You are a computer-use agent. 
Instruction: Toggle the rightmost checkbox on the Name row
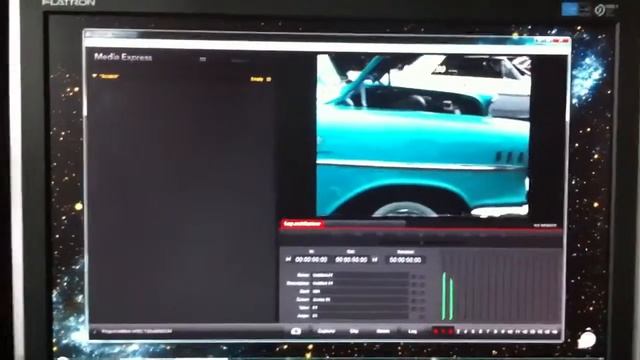point(422,276)
